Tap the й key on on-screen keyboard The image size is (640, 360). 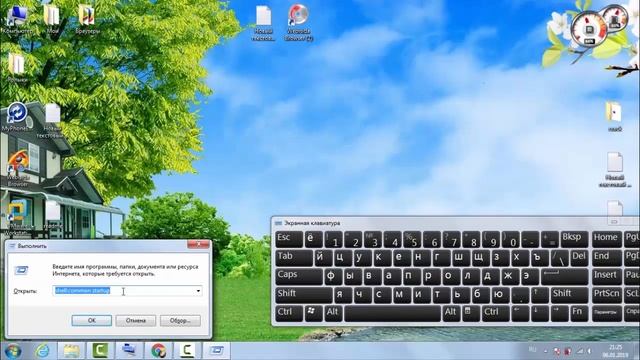[x=323, y=258]
